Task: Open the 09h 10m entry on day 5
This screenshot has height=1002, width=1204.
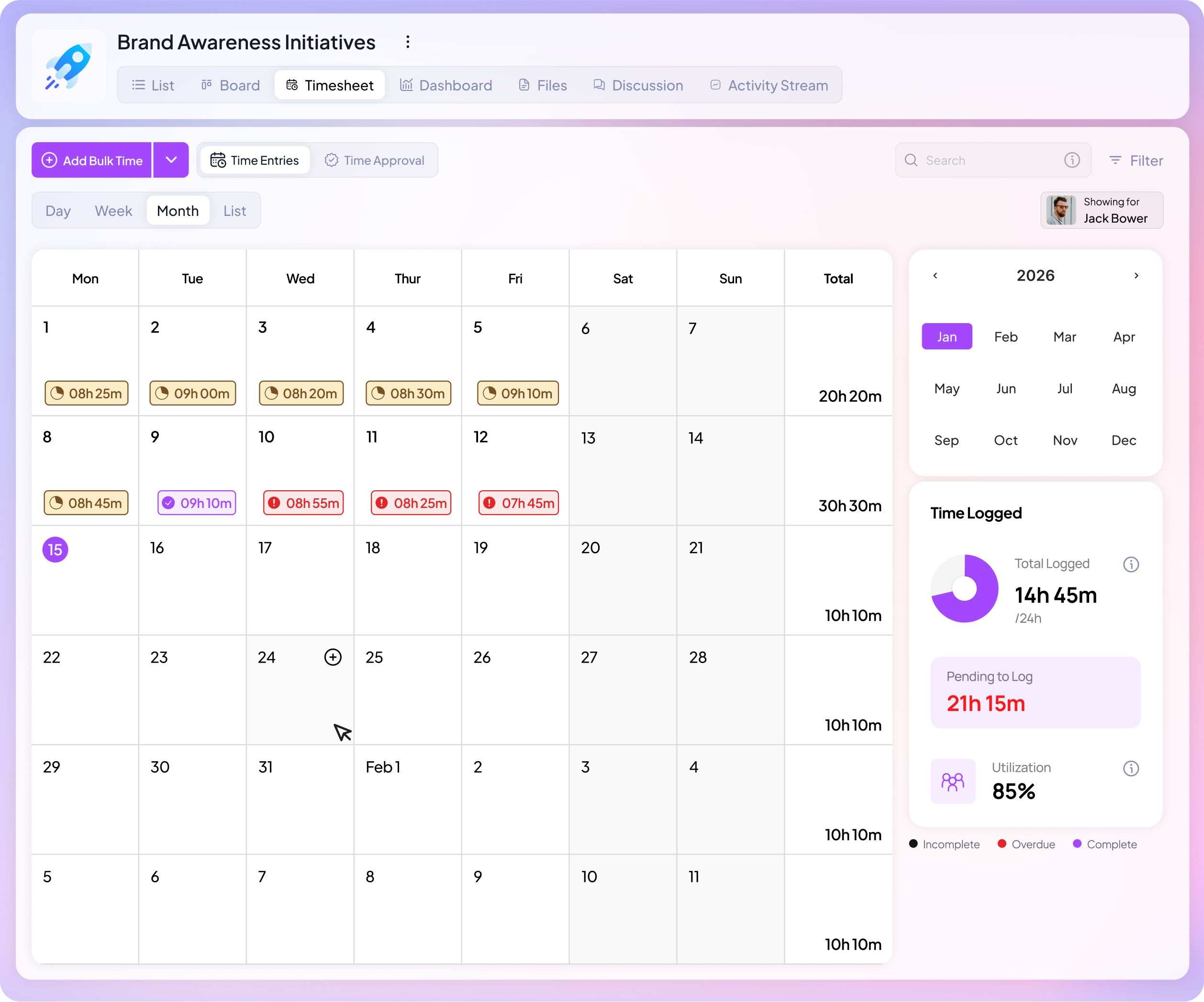Action: pos(518,394)
